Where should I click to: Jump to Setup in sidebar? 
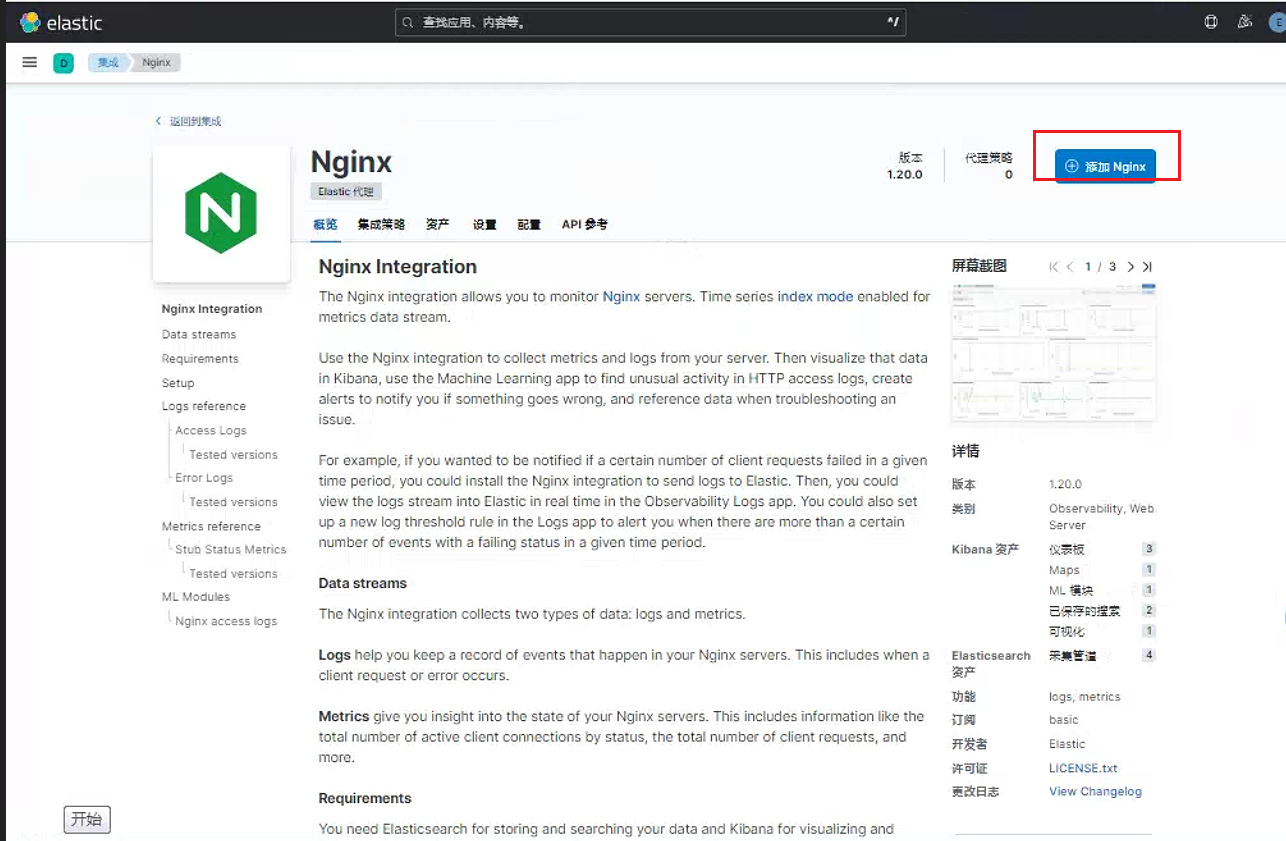pos(178,383)
